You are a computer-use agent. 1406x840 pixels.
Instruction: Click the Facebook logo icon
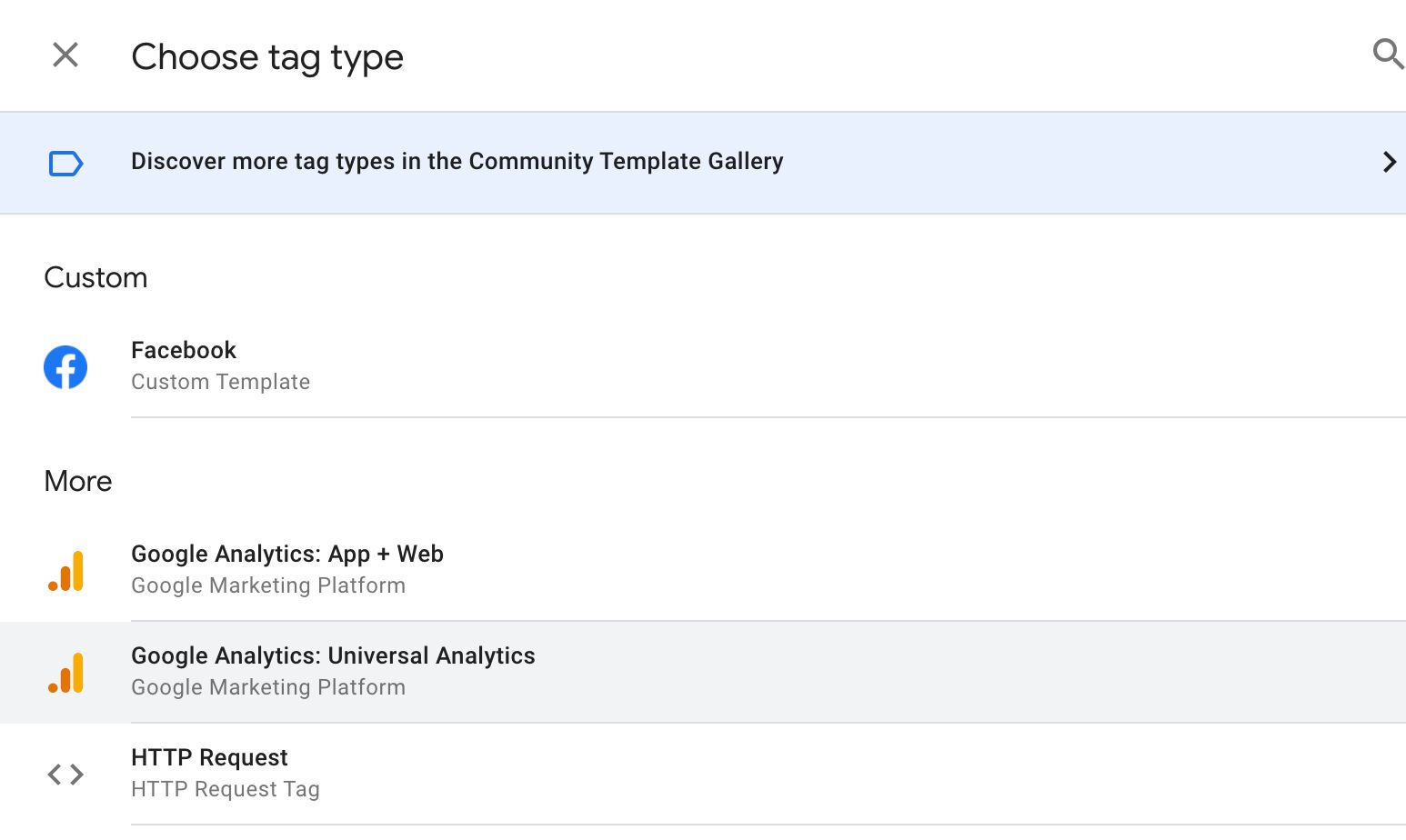click(65, 367)
